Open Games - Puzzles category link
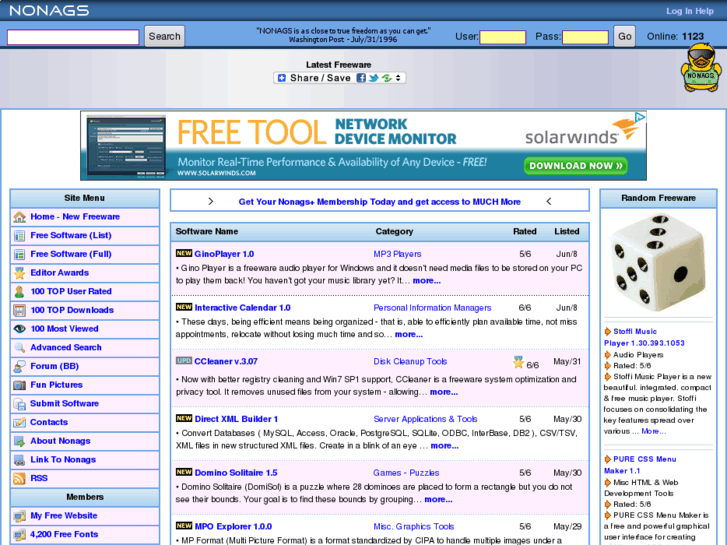 406,473
